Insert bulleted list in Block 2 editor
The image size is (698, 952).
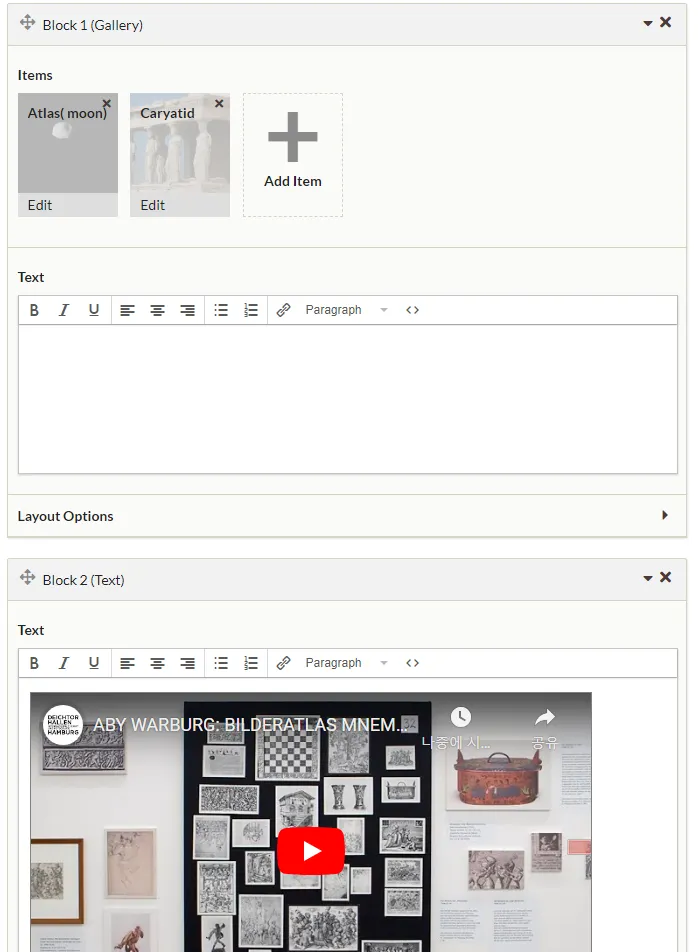[x=221, y=663]
